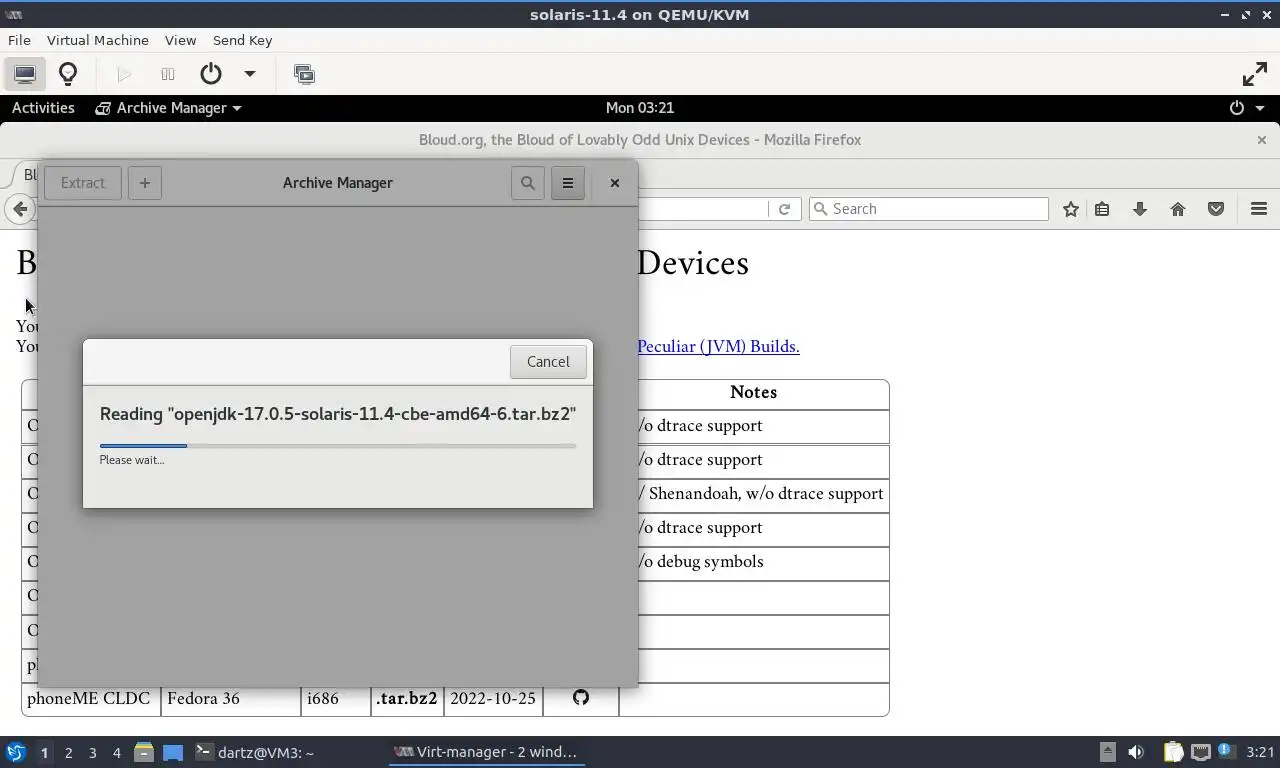The height and width of the screenshot is (768, 1280).
Task: Focus the Firefox Search field
Action: pos(929,209)
